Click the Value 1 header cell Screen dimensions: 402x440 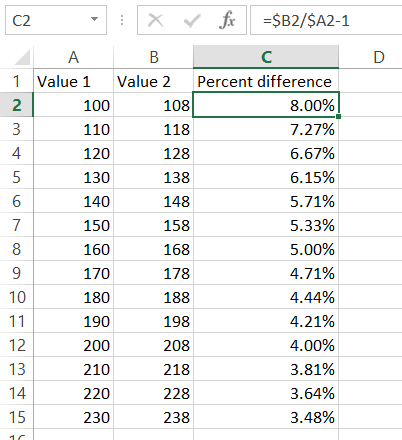pyautogui.click(x=73, y=81)
